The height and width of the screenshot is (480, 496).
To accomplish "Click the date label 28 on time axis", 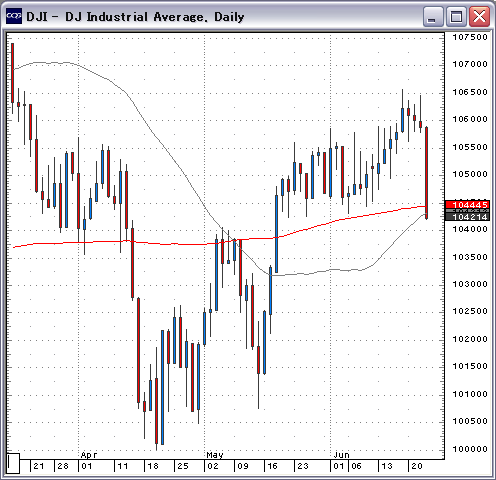I will (63, 466).
